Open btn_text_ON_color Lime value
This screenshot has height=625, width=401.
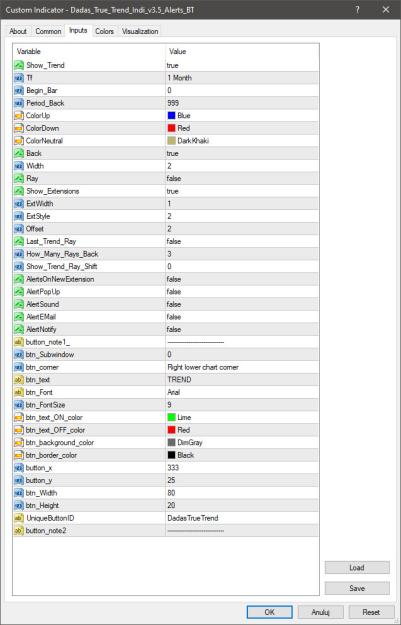pos(242,417)
